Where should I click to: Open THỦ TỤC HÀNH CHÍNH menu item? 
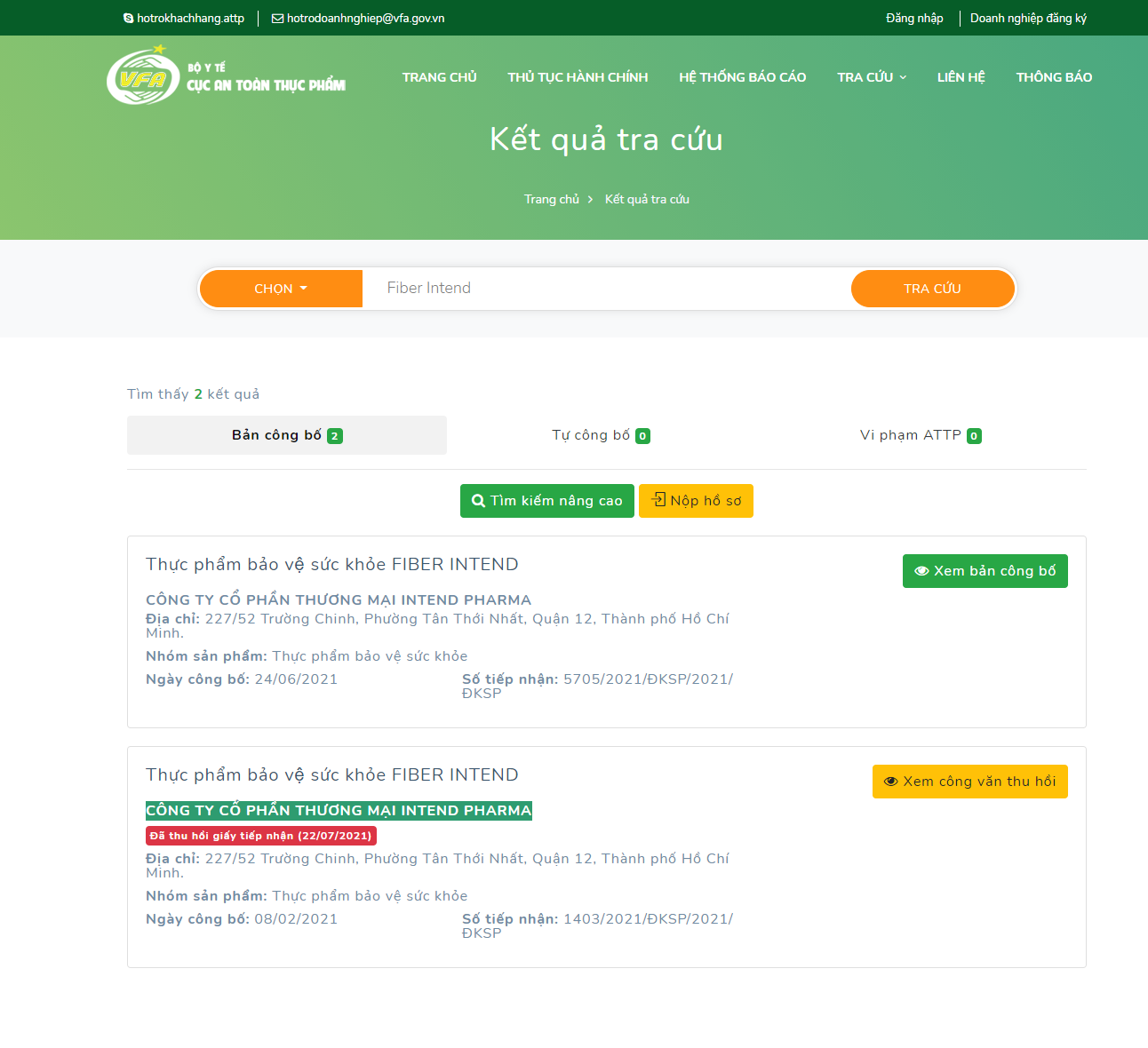[x=578, y=77]
